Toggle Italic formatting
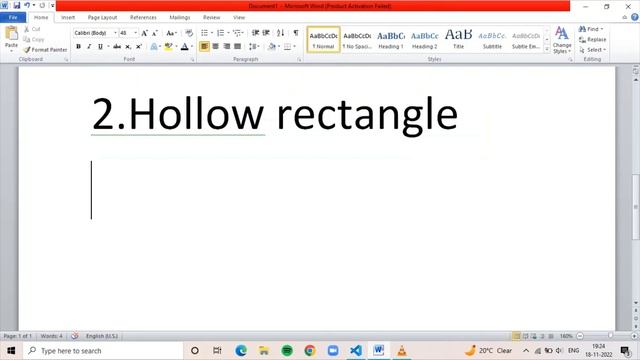 [x=89, y=47]
